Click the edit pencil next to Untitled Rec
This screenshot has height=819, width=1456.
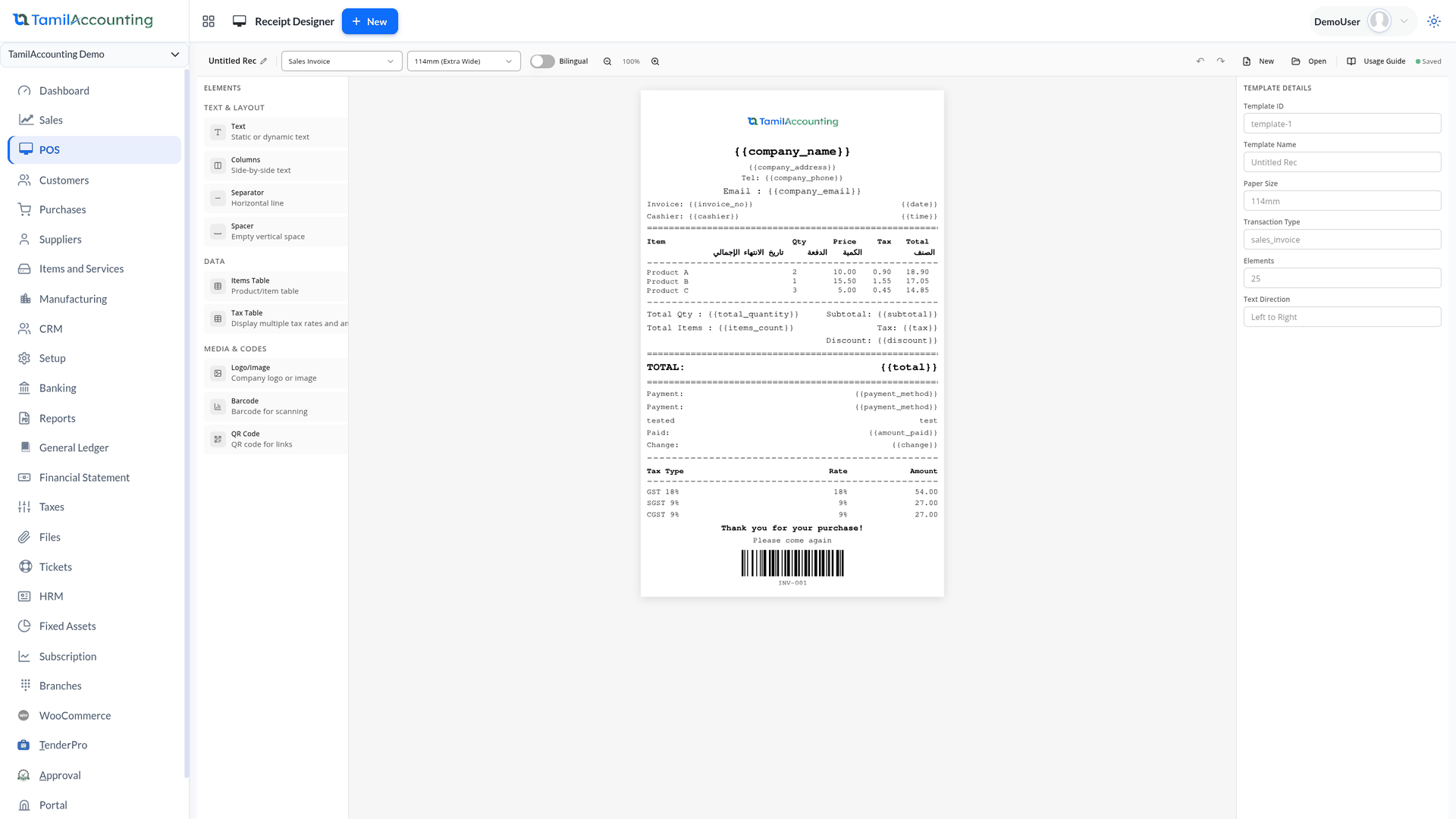click(264, 61)
